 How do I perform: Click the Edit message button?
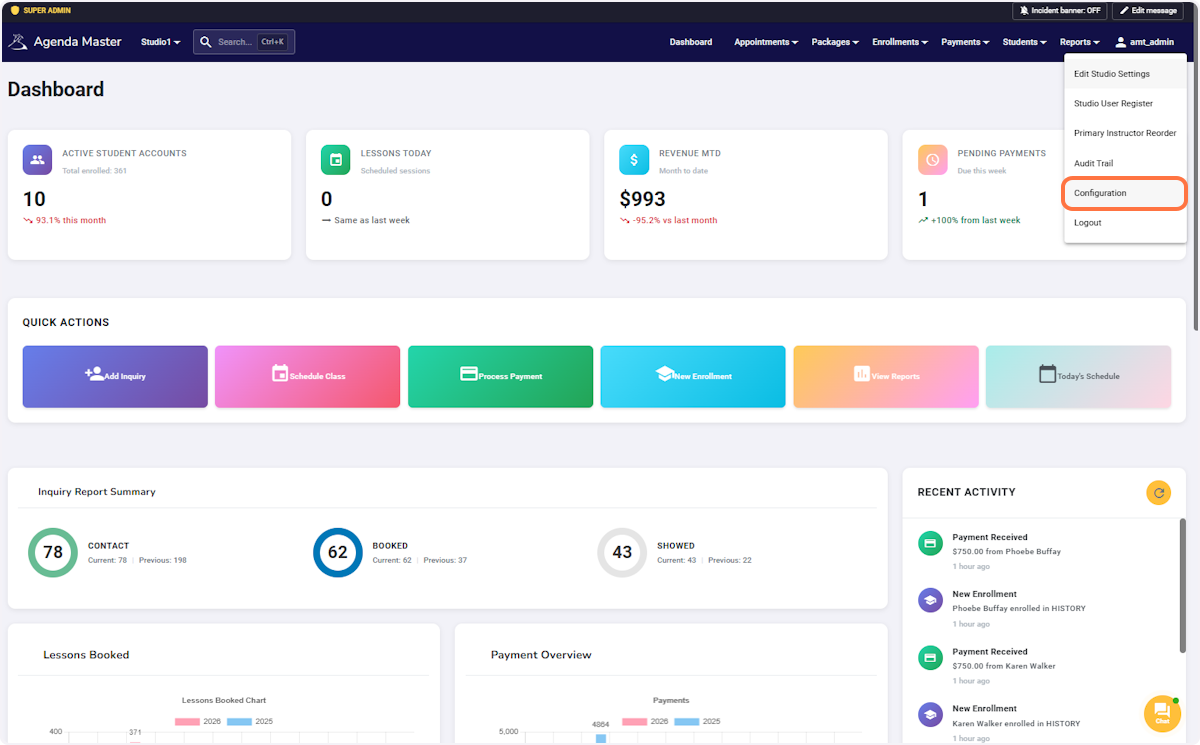pyautogui.click(x=1148, y=10)
